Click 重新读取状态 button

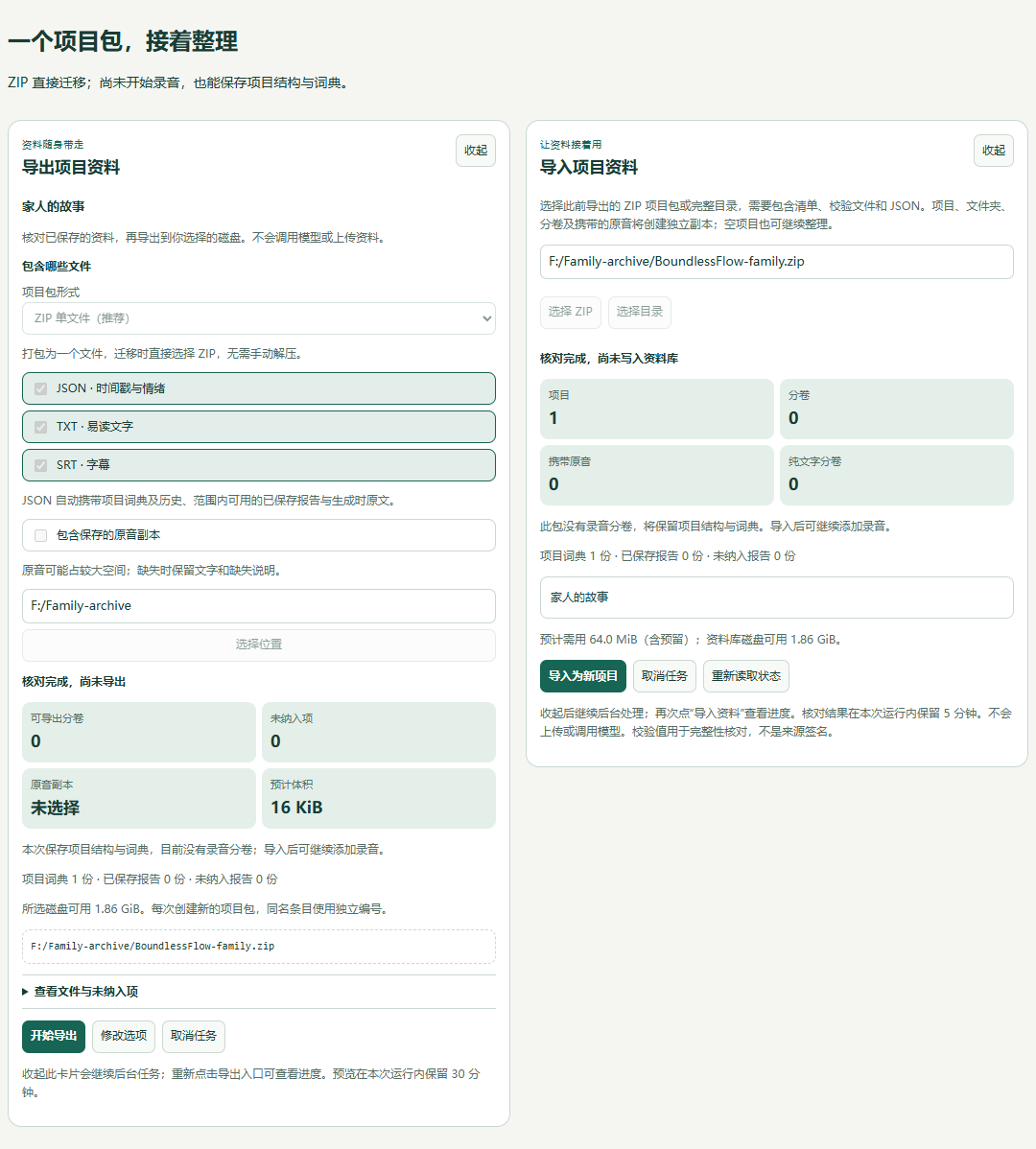(x=746, y=676)
